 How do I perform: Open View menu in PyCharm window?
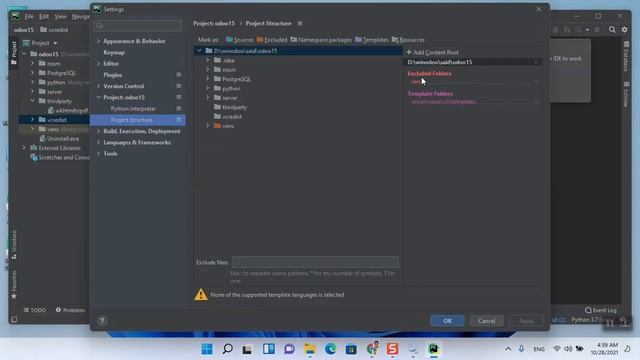coord(60,16)
